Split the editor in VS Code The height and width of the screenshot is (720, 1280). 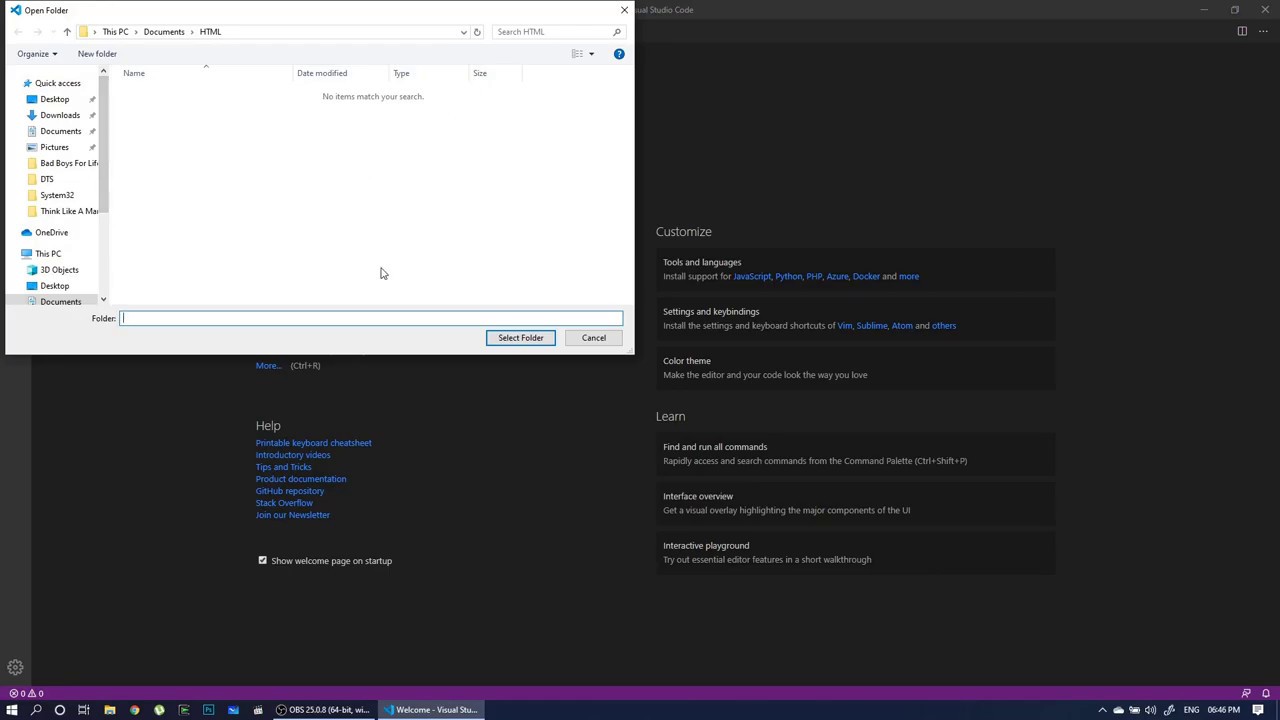[1242, 31]
